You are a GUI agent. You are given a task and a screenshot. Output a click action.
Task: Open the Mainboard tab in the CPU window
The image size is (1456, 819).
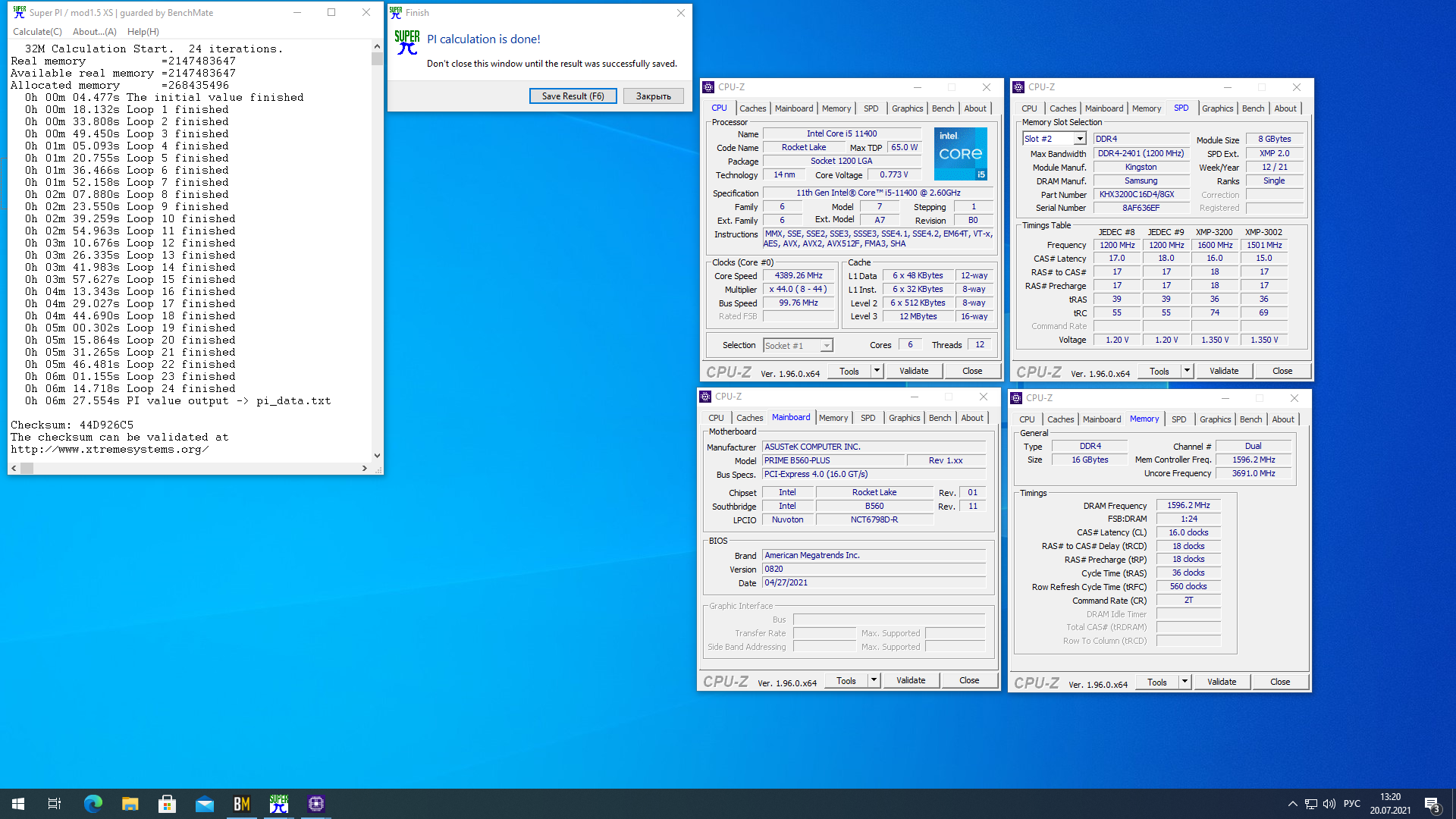(794, 108)
